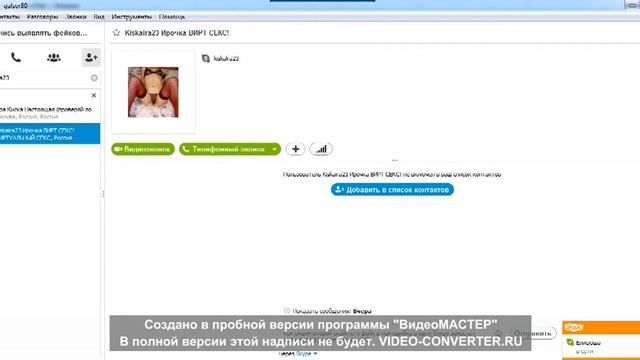Viewport: 640px width, 360px height.
Task: Click the dotted resize handle under call buttons
Action: 394,160
